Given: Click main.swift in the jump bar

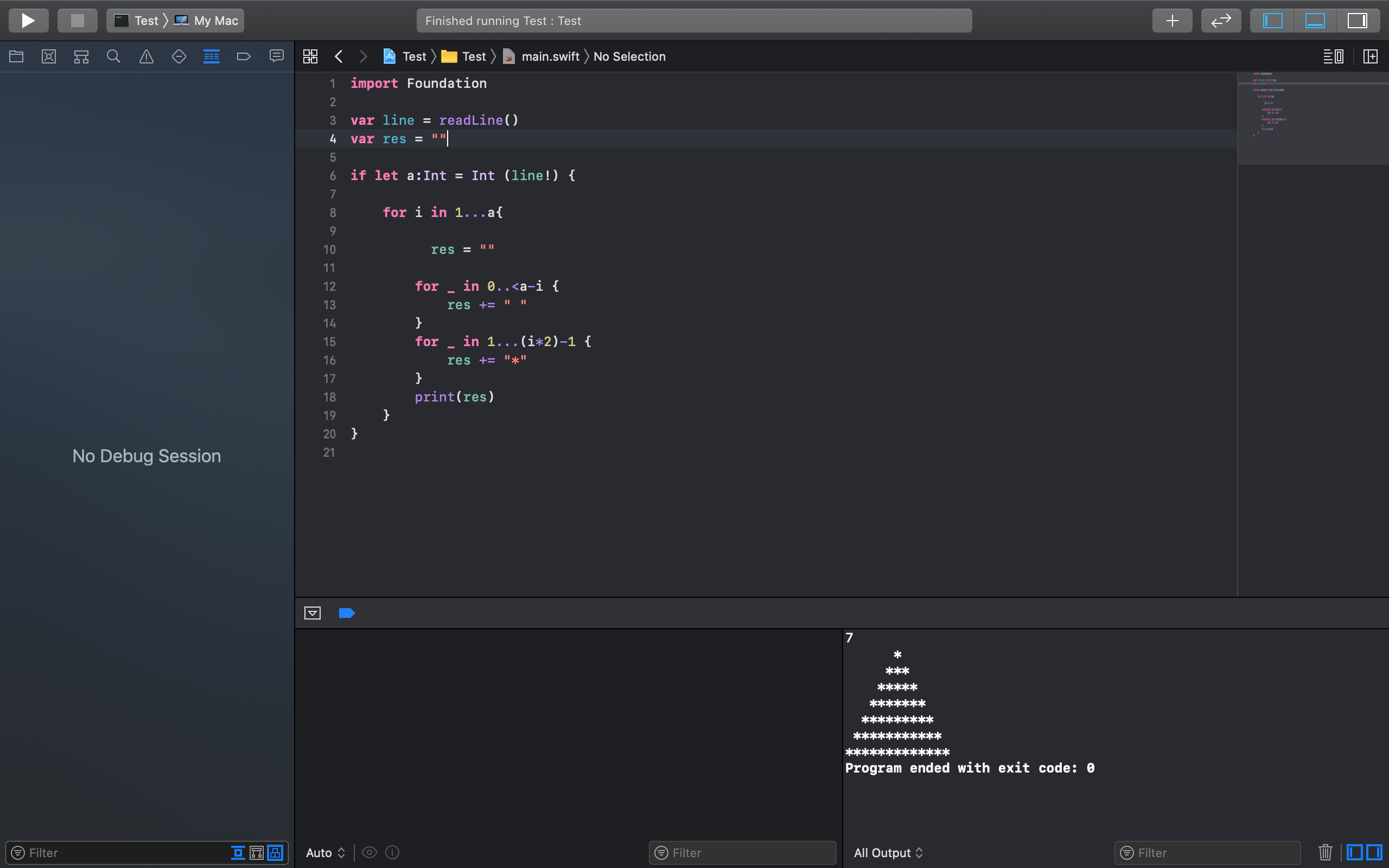Looking at the screenshot, I should click(x=549, y=56).
